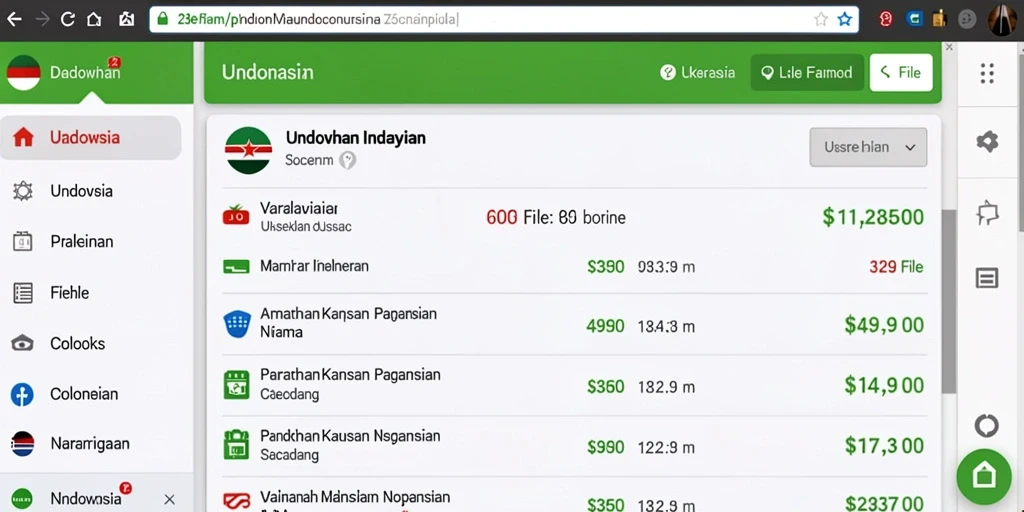Image resolution: width=1024 pixels, height=512 pixels.
Task: Click the Parathan Kansan Pagansian calendar icon
Action: tap(236, 385)
